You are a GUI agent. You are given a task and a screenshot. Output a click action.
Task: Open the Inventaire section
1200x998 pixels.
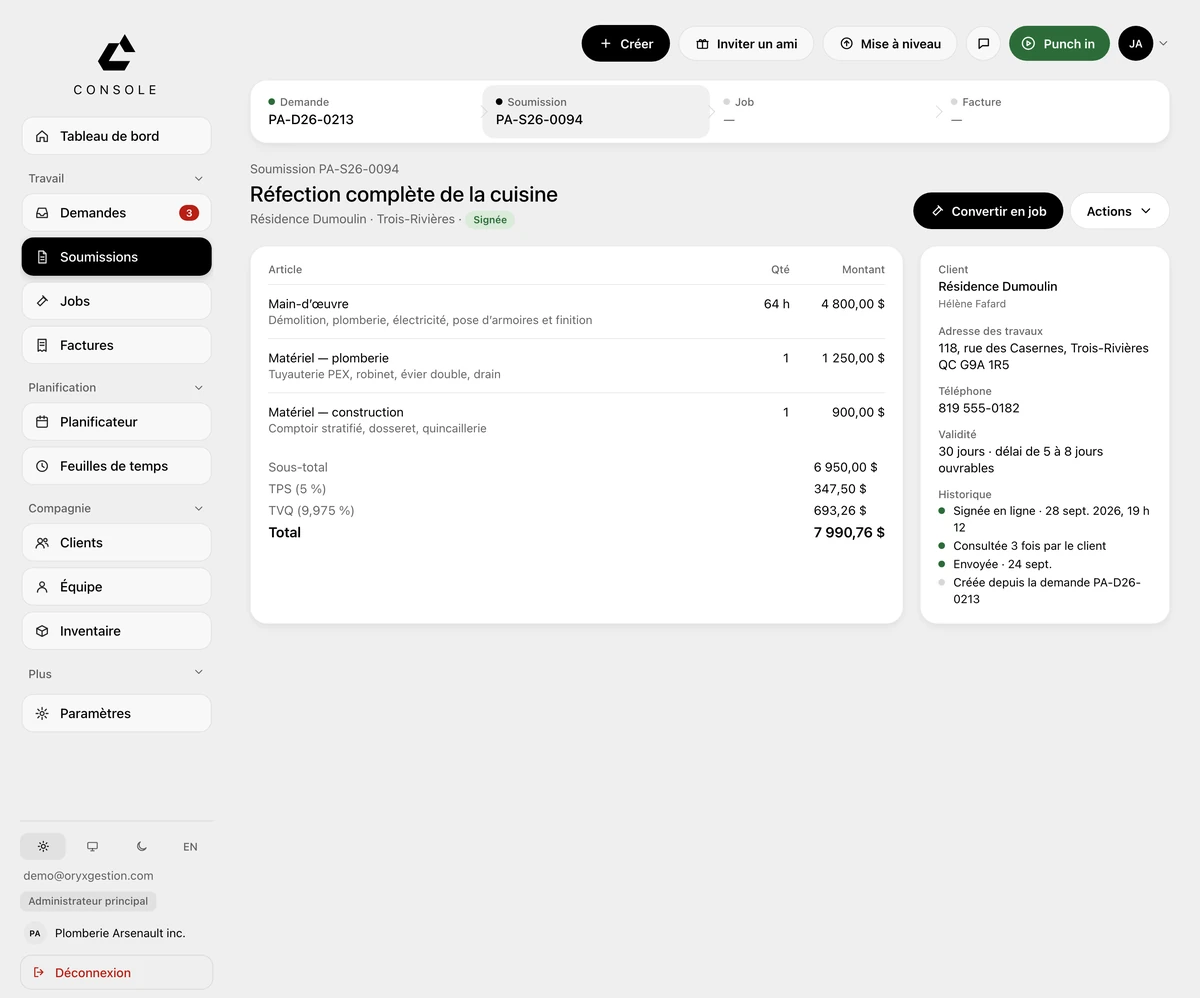pyautogui.click(x=116, y=631)
